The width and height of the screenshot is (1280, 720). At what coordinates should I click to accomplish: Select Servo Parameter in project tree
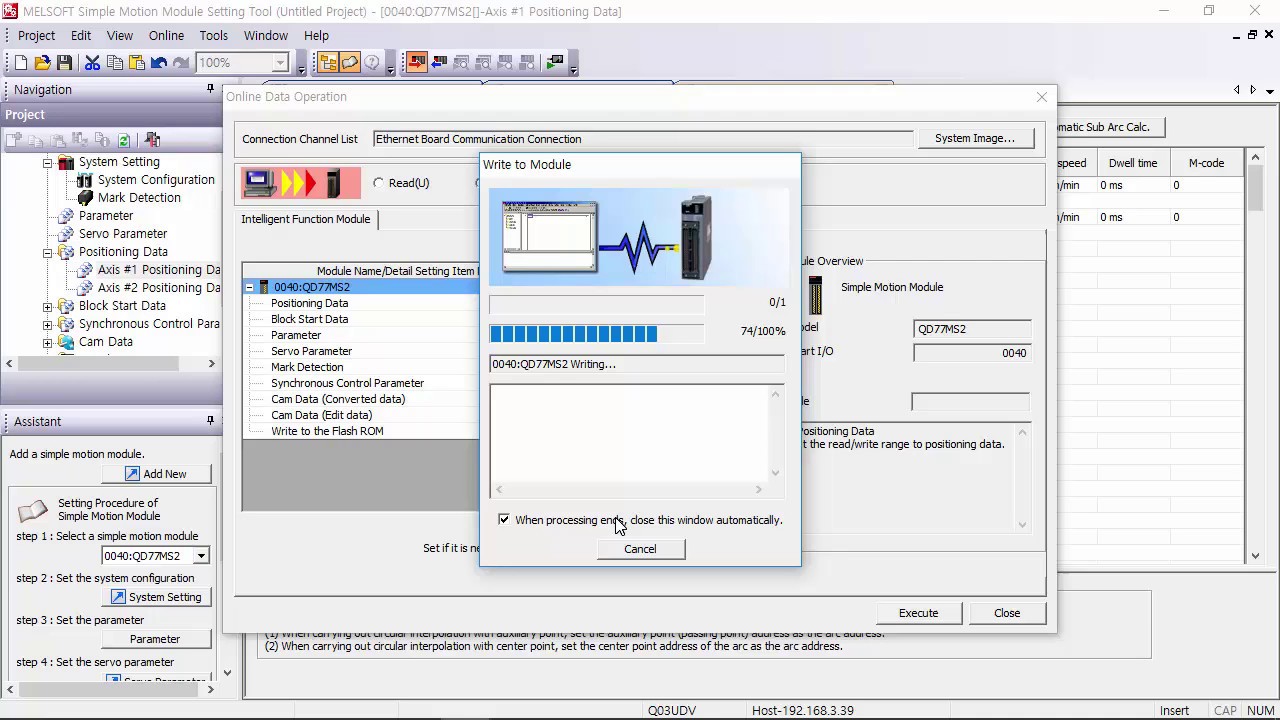click(x=123, y=234)
